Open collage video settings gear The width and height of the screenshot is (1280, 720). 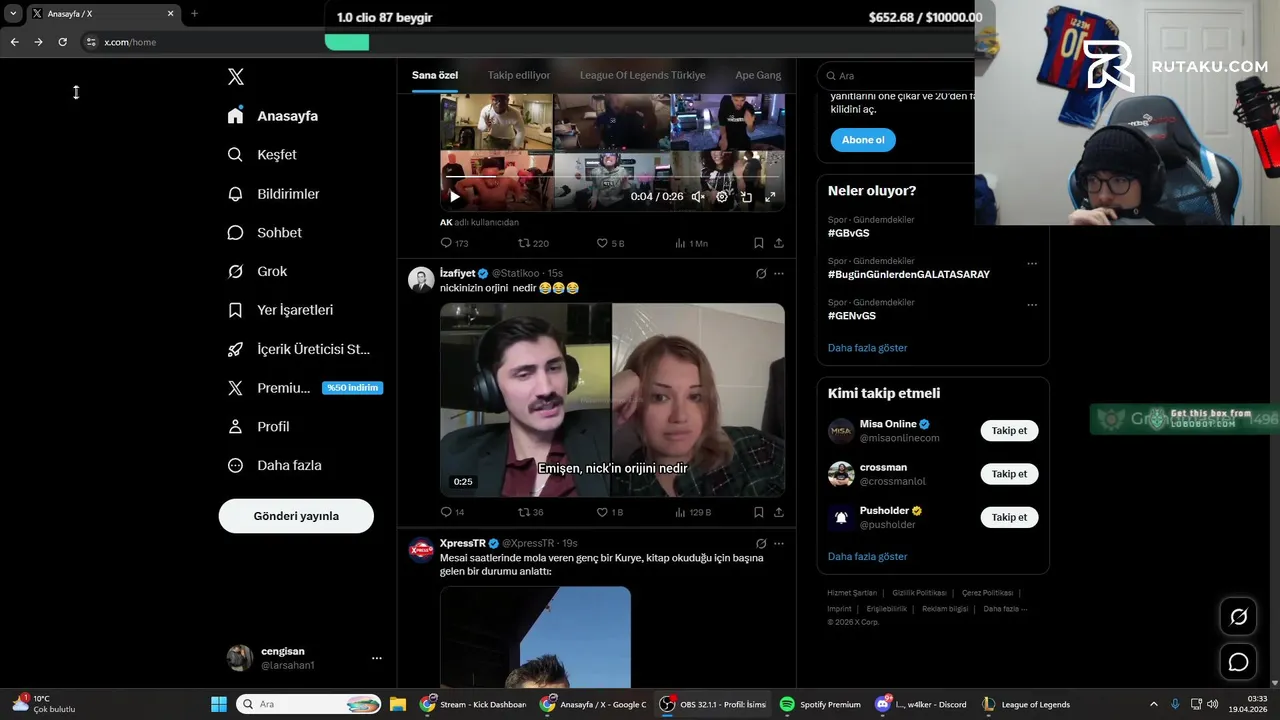click(x=722, y=197)
